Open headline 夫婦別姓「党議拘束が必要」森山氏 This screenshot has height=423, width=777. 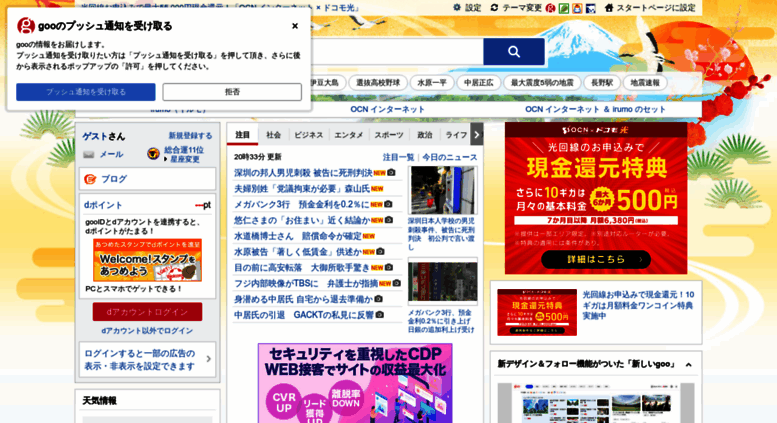302,189
